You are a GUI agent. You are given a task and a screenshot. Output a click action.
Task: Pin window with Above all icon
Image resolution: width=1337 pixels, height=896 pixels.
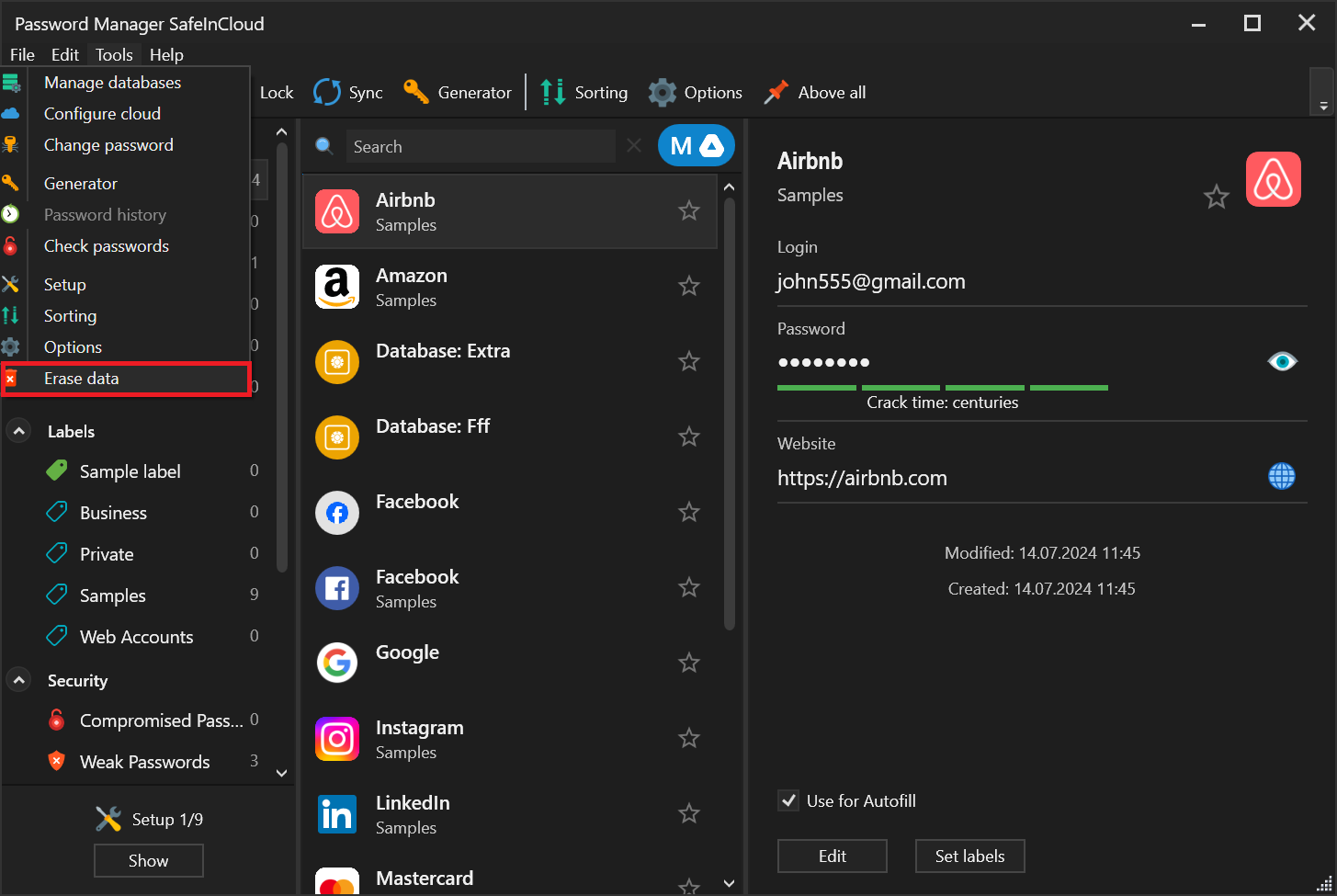[x=776, y=92]
